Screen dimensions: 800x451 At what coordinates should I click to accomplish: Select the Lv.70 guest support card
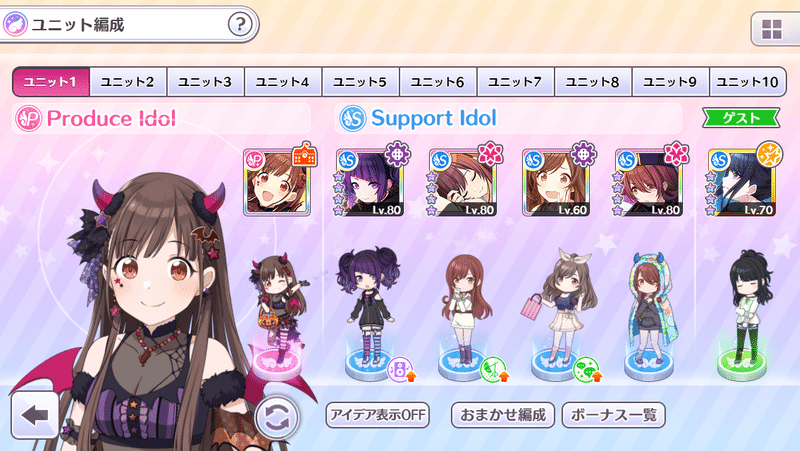(742, 182)
